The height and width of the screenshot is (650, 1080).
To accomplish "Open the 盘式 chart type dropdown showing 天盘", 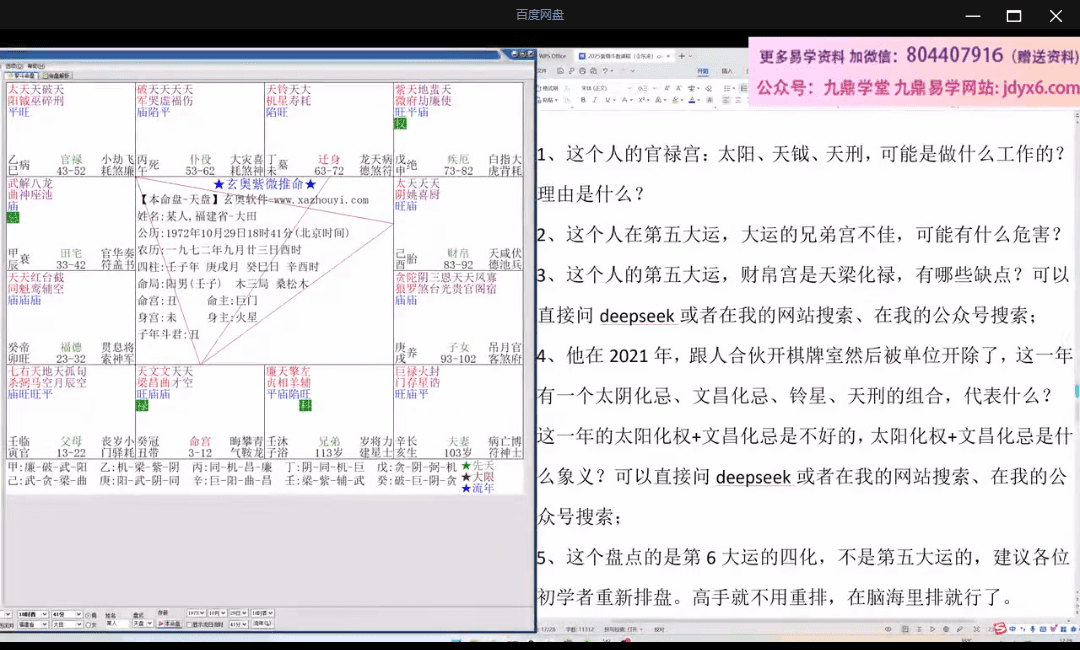I will (x=143, y=622).
